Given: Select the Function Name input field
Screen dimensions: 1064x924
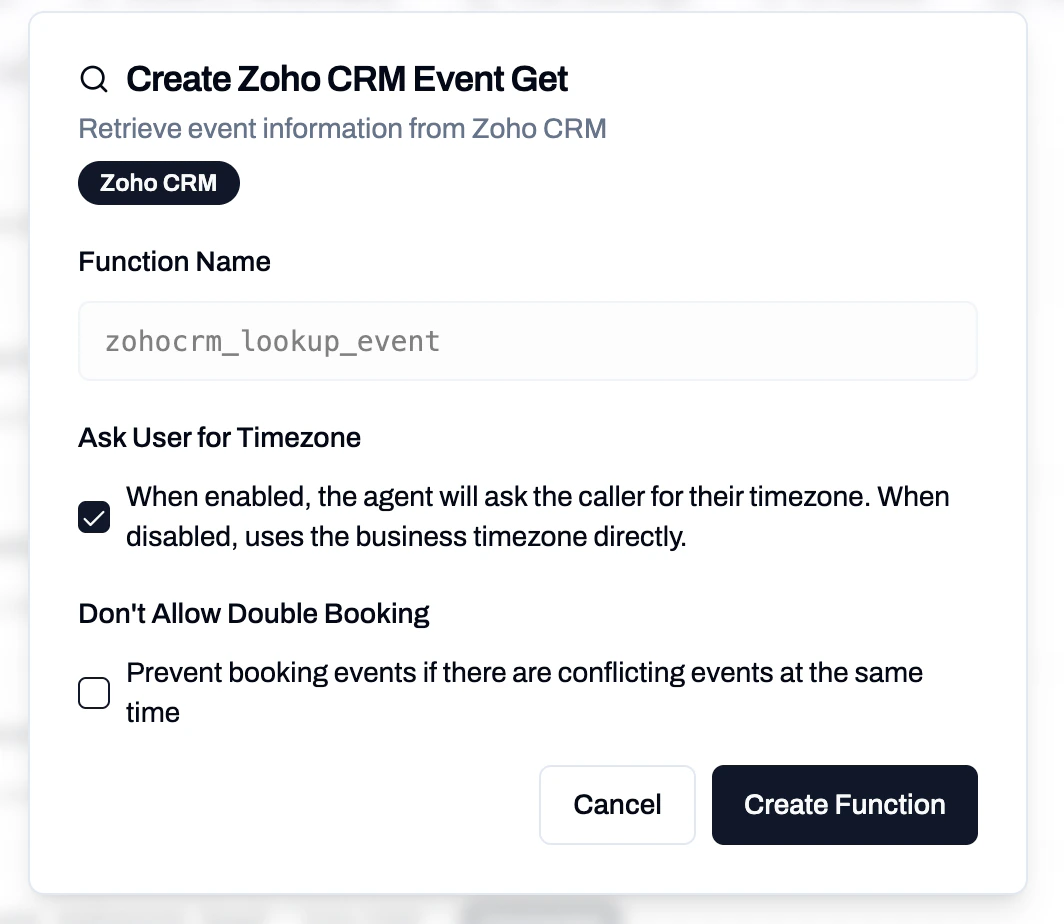Looking at the screenshot, I should [527, 340].
